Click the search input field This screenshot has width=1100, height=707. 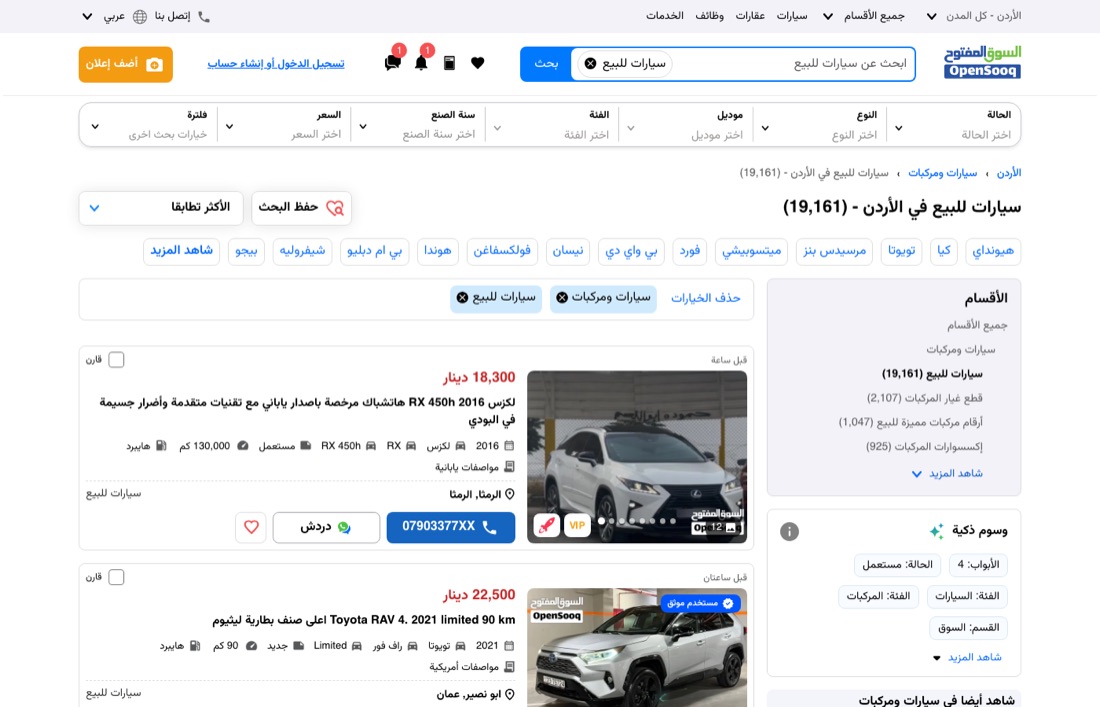coord(791,64)
